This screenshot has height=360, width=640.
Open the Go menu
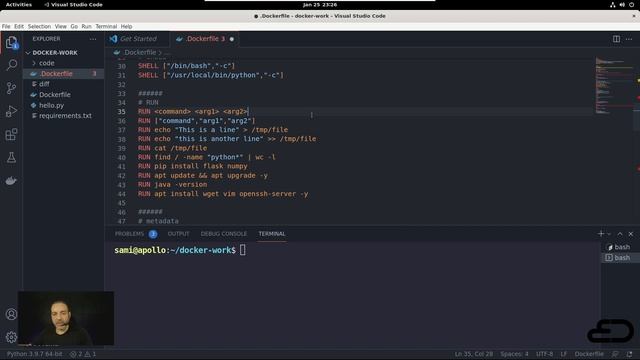click(74, 26)
